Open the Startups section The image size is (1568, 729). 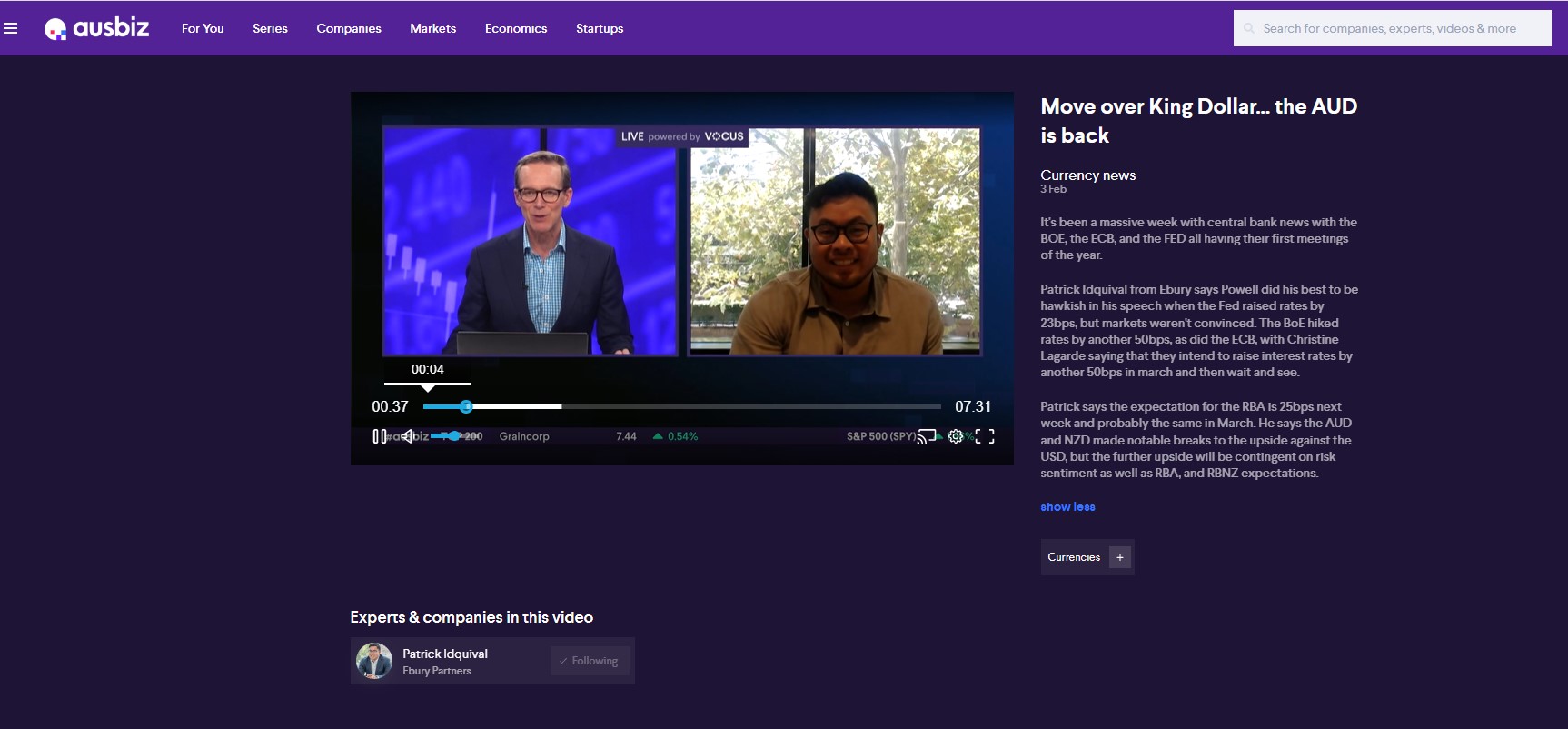(600, 28)
